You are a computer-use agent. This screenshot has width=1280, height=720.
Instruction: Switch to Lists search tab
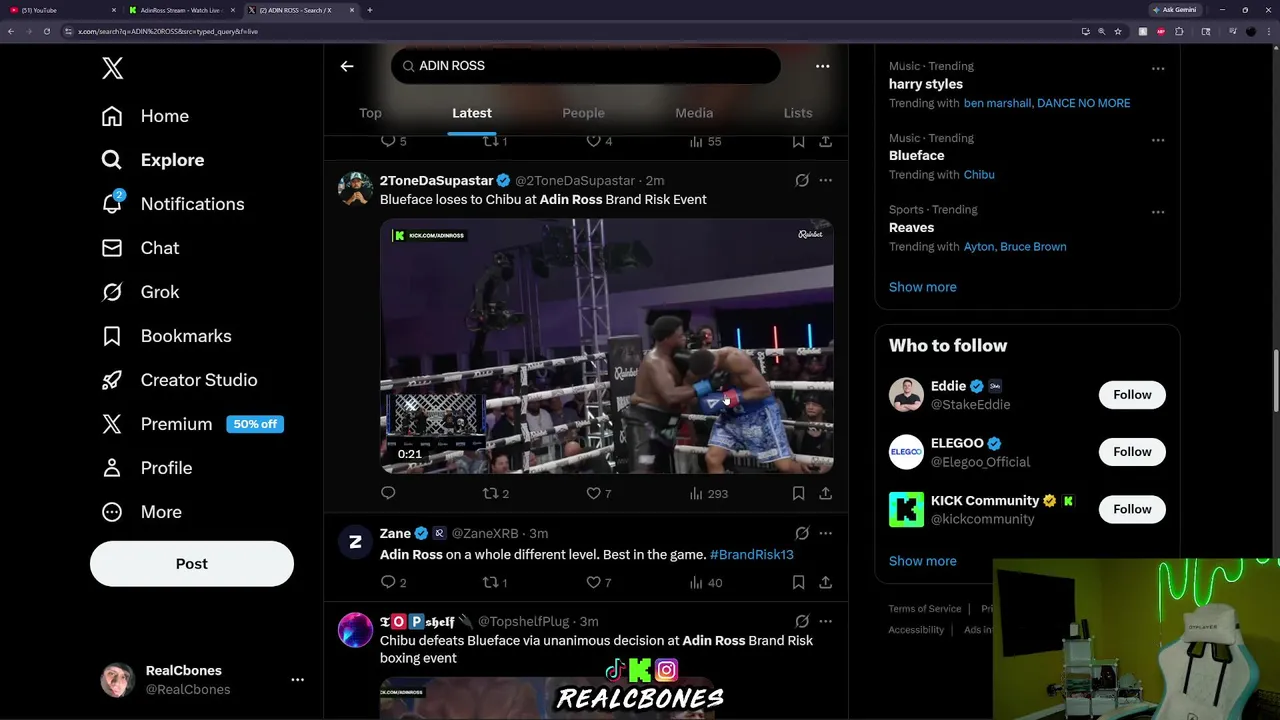click(x=798, y=113)
